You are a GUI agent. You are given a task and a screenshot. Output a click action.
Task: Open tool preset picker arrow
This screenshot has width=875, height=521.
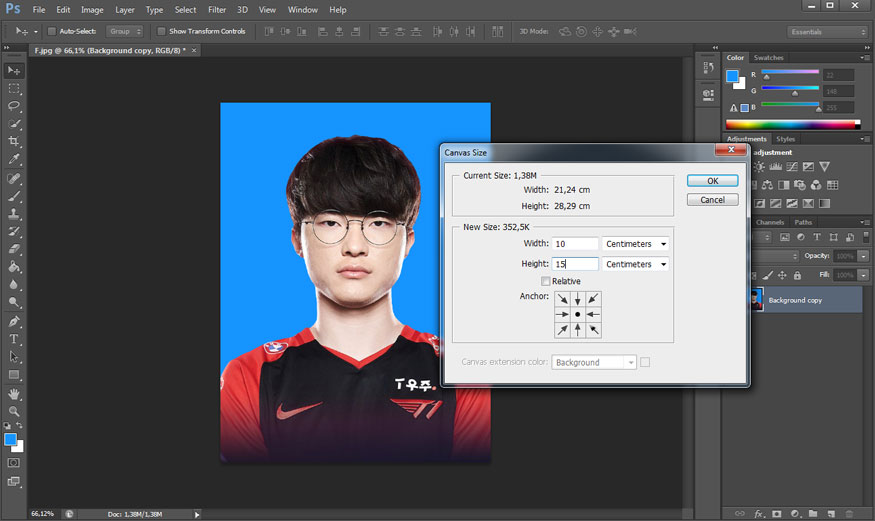pos(36,32)
